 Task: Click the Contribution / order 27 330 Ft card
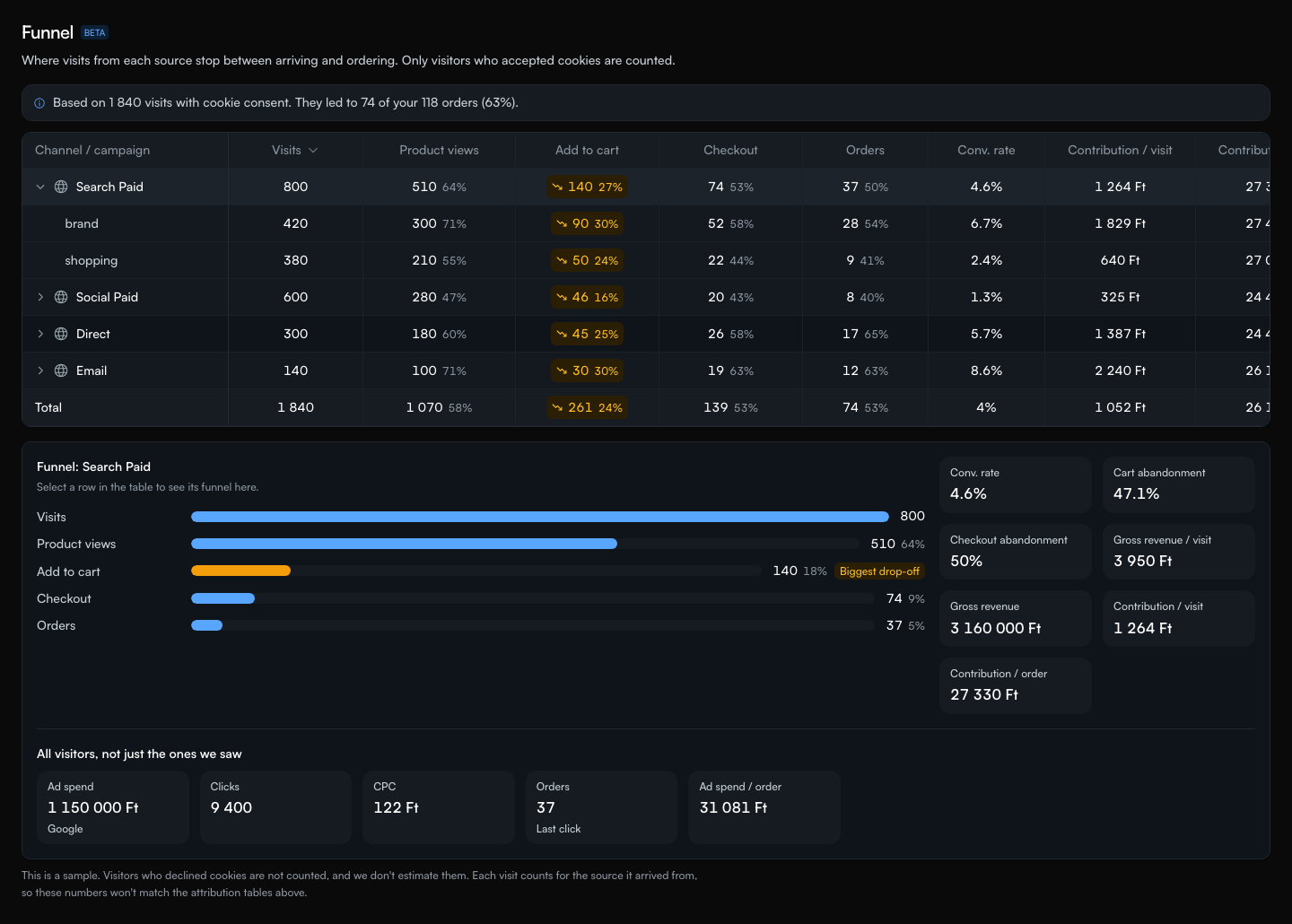pos(1016,685)
